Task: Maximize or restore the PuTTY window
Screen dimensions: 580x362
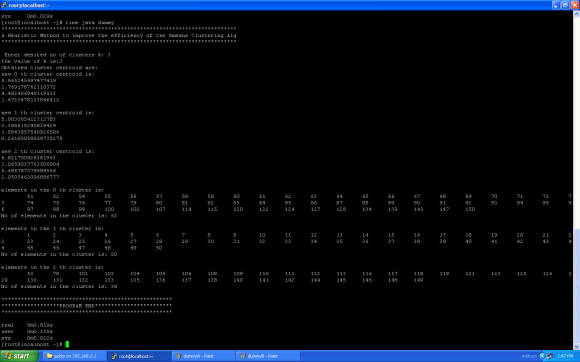Action: tap(565, 5)
